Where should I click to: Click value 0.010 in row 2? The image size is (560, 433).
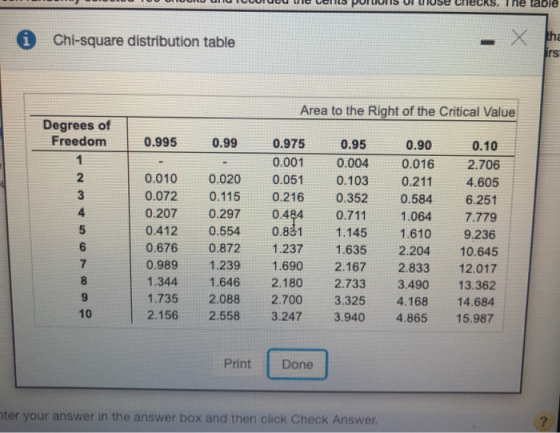coord(161,178)
